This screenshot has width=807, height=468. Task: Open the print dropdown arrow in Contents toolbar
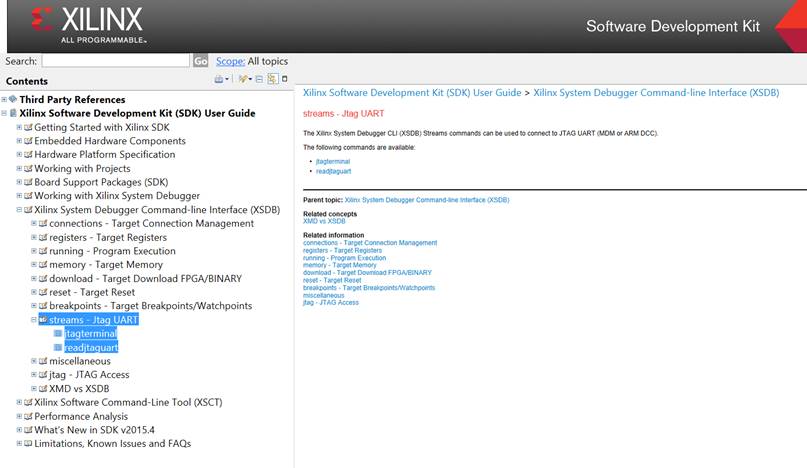coord(227,80)
